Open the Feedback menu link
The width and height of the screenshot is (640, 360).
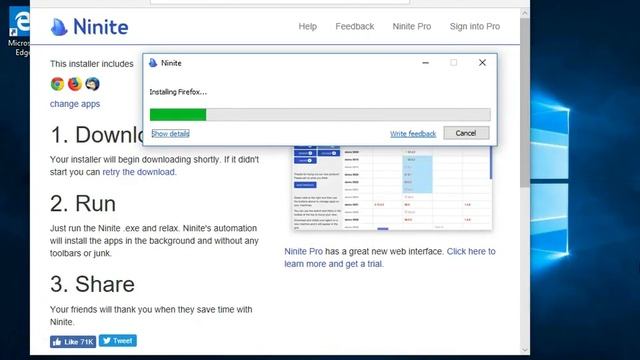point(355,27)
